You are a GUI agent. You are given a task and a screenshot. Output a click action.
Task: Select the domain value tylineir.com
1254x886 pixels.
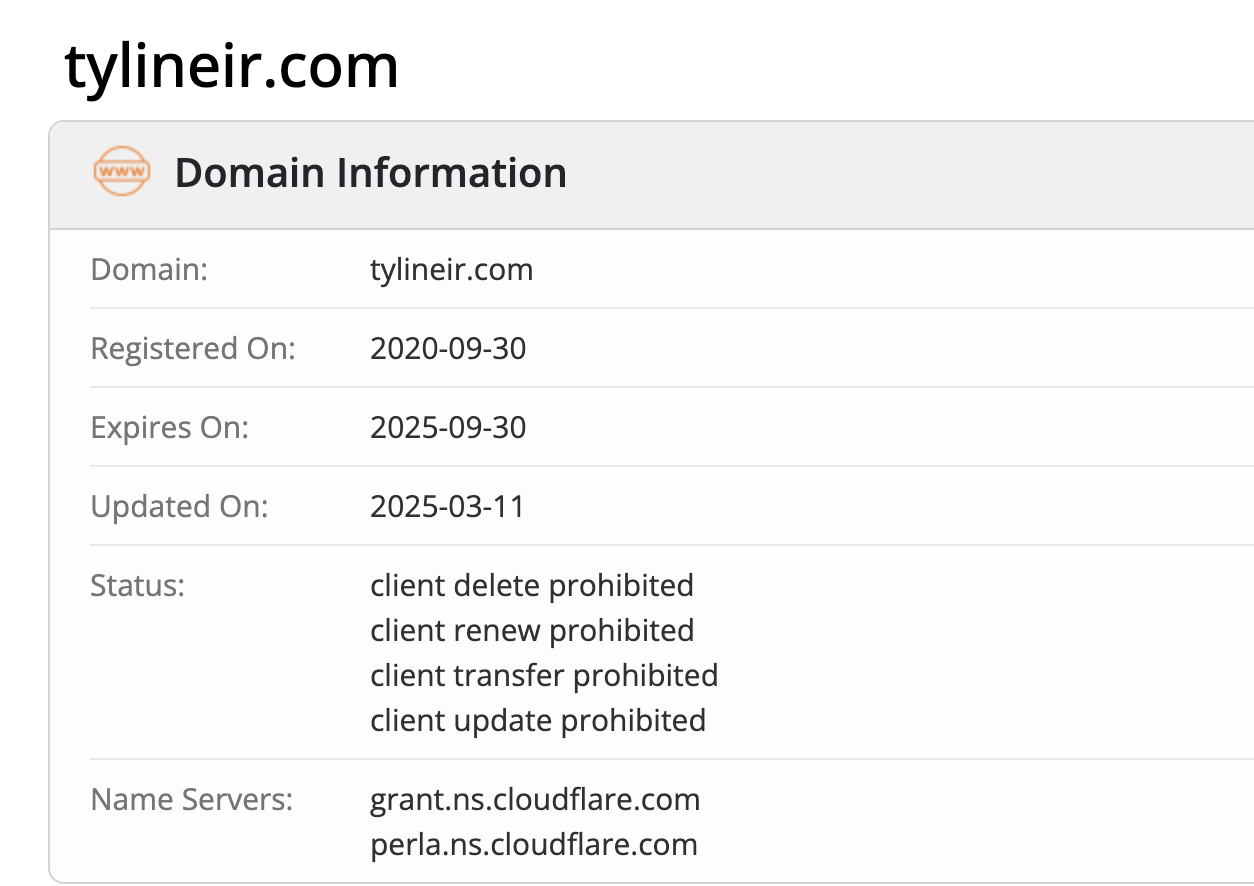[x=451, y=270]
